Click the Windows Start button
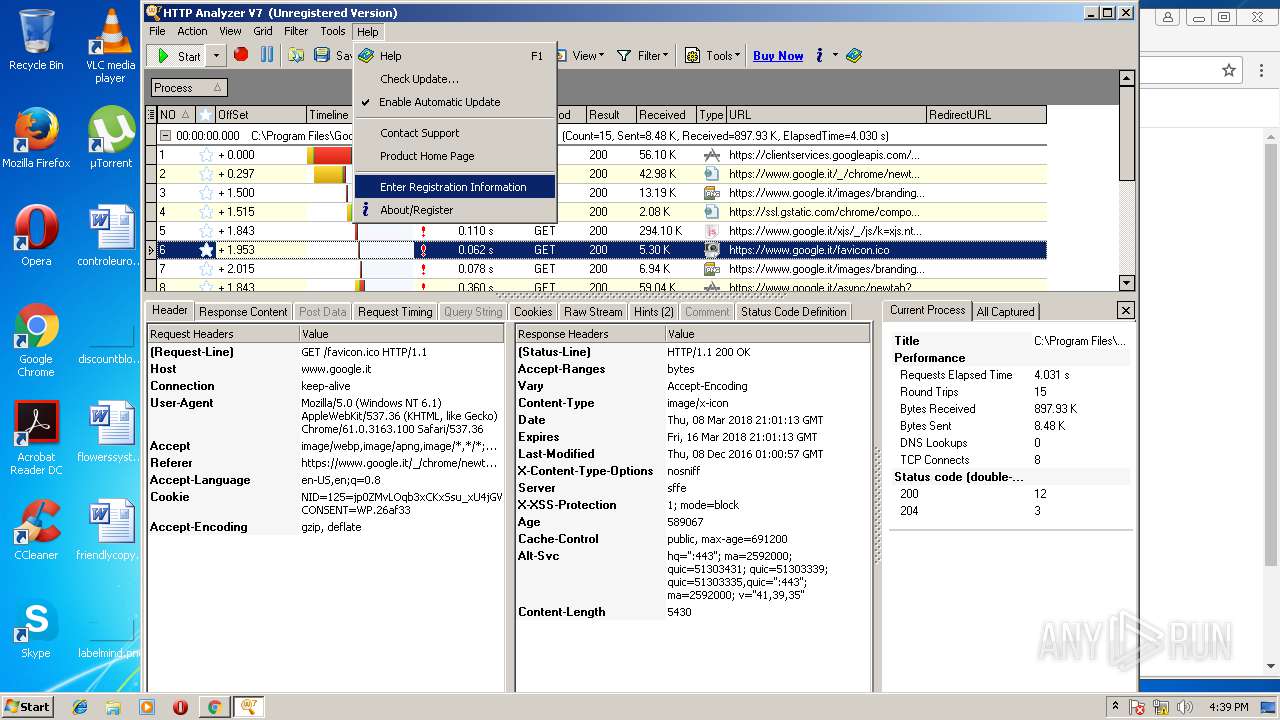The width and height of the screenshot is (1280, 720). pyautogui.click(x=27, y=706)
